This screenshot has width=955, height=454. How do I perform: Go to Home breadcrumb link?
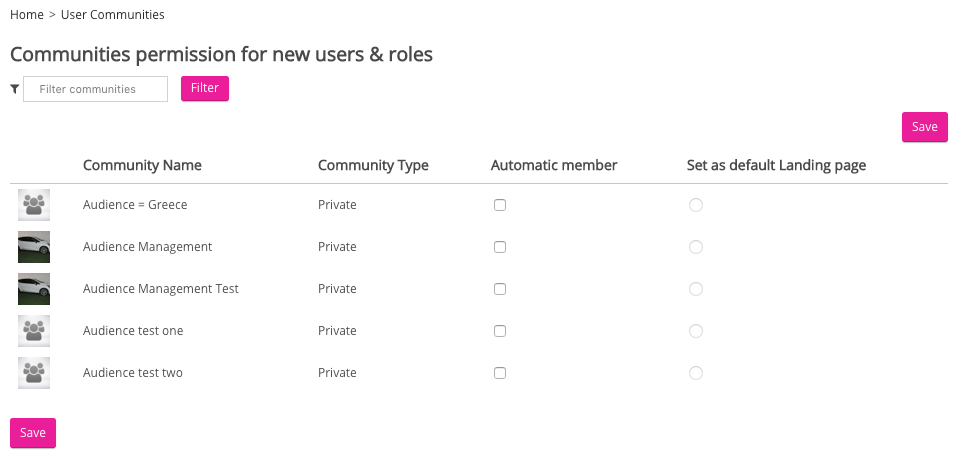tap(27, 15)
